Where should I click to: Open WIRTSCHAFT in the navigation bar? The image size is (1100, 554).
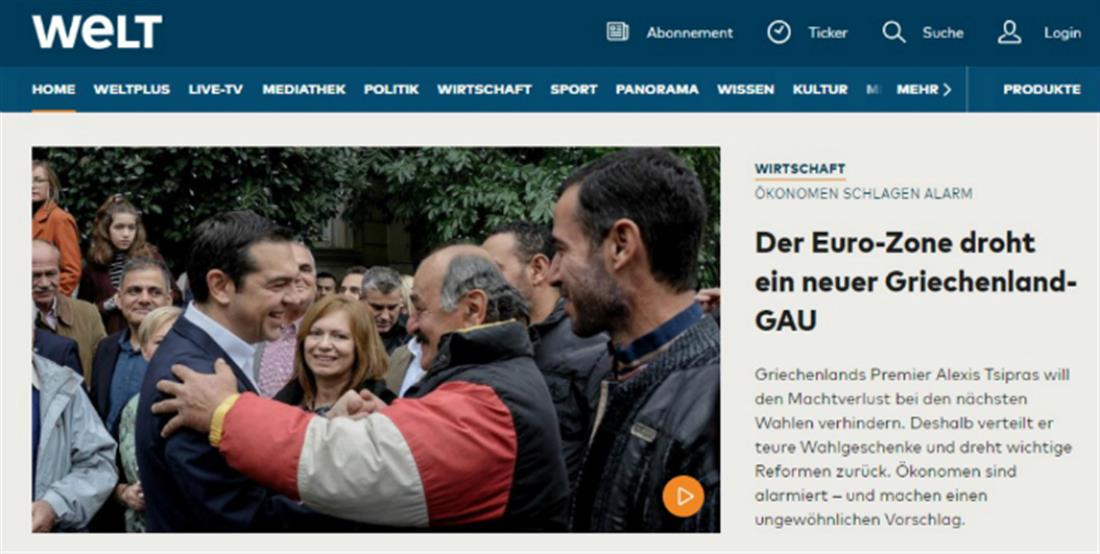(485, 90)
